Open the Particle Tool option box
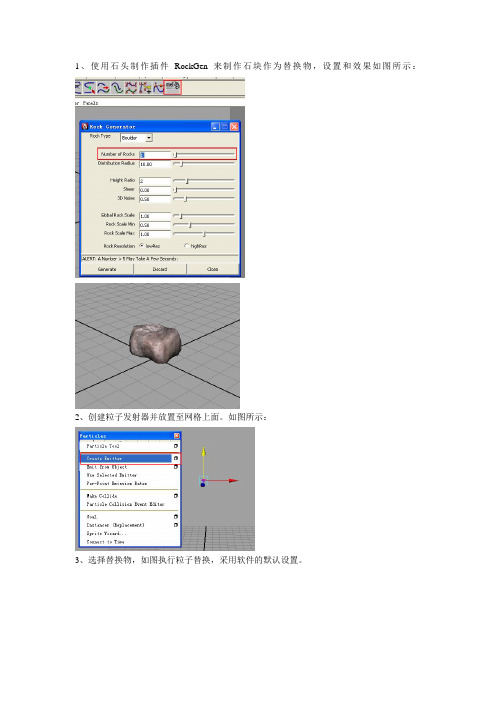496x702 pixels. [x=175, y=446]
